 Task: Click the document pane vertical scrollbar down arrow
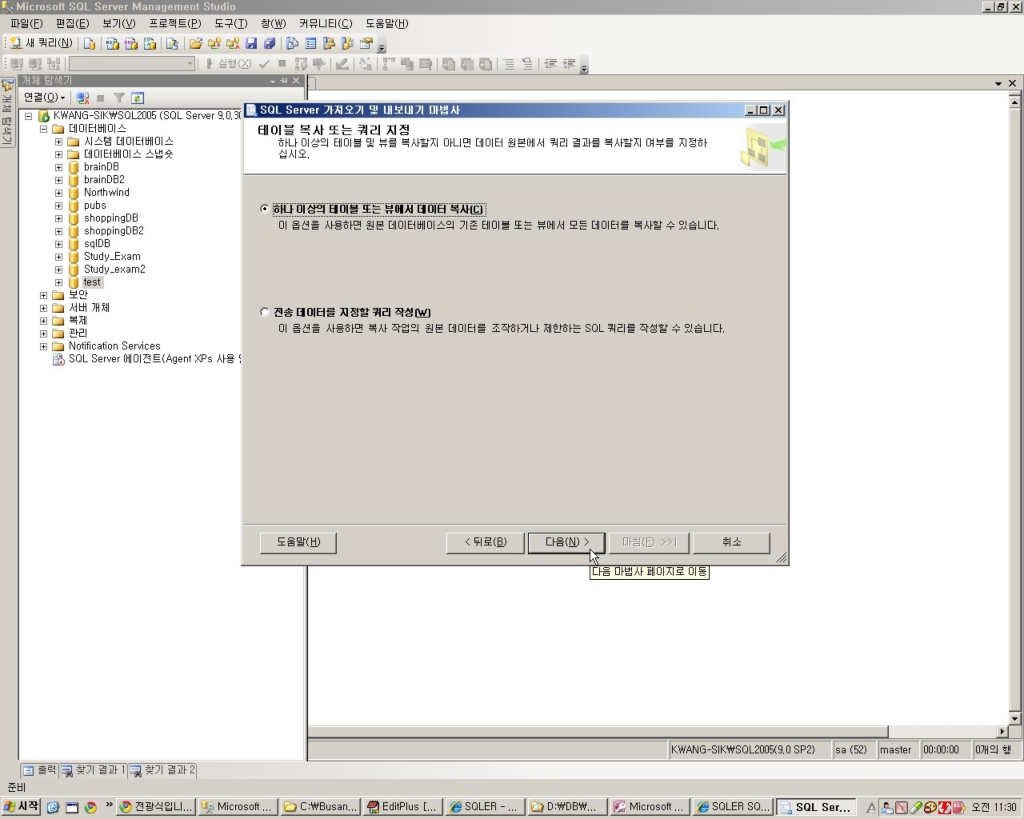pyautogui.click(x=1014, y=718)
